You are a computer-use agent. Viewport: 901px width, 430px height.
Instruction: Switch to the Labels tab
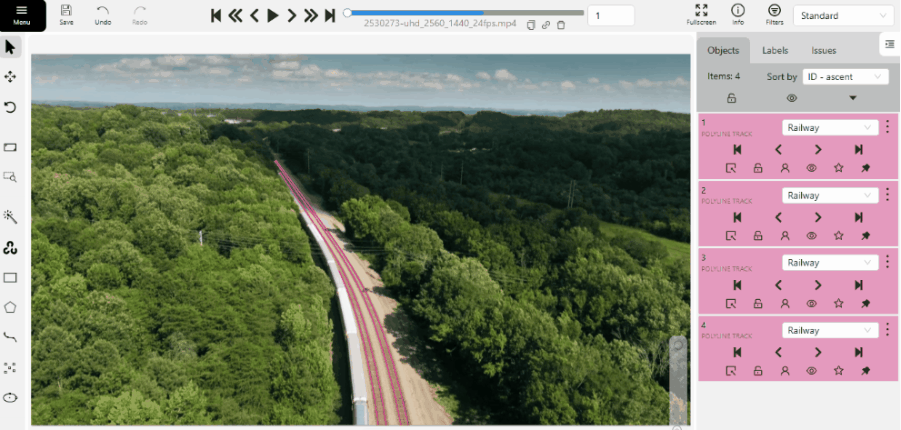click(775, 51)
